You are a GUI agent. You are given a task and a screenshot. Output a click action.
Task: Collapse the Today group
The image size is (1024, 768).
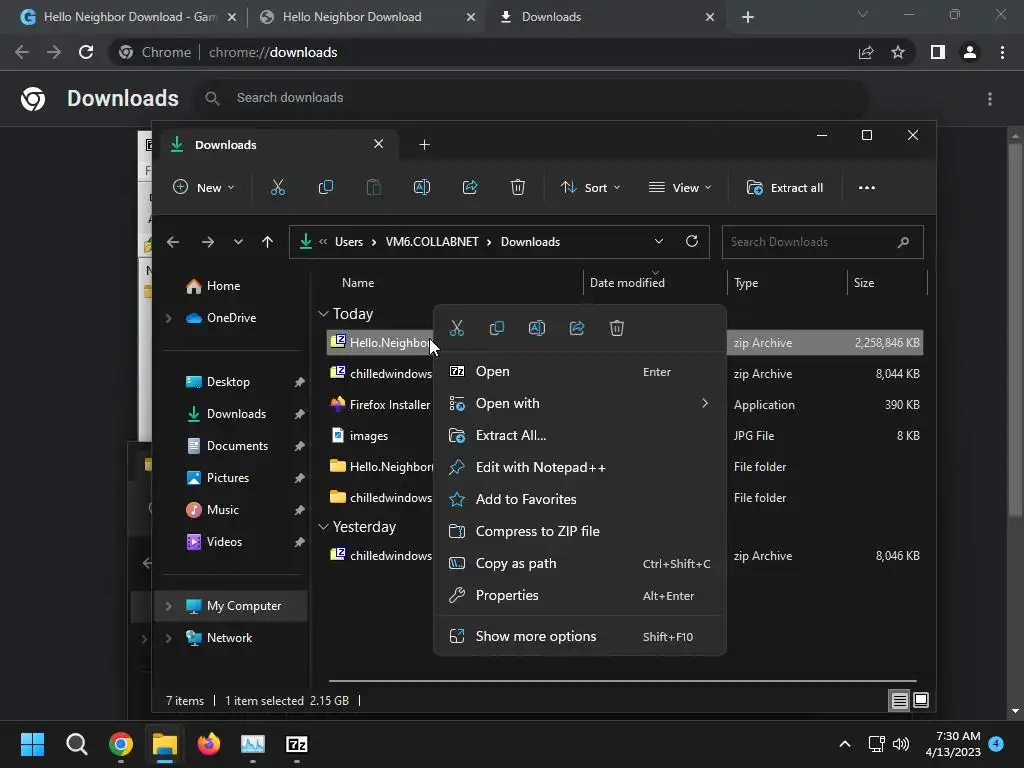pyautogui.click(x=323, y=314)
